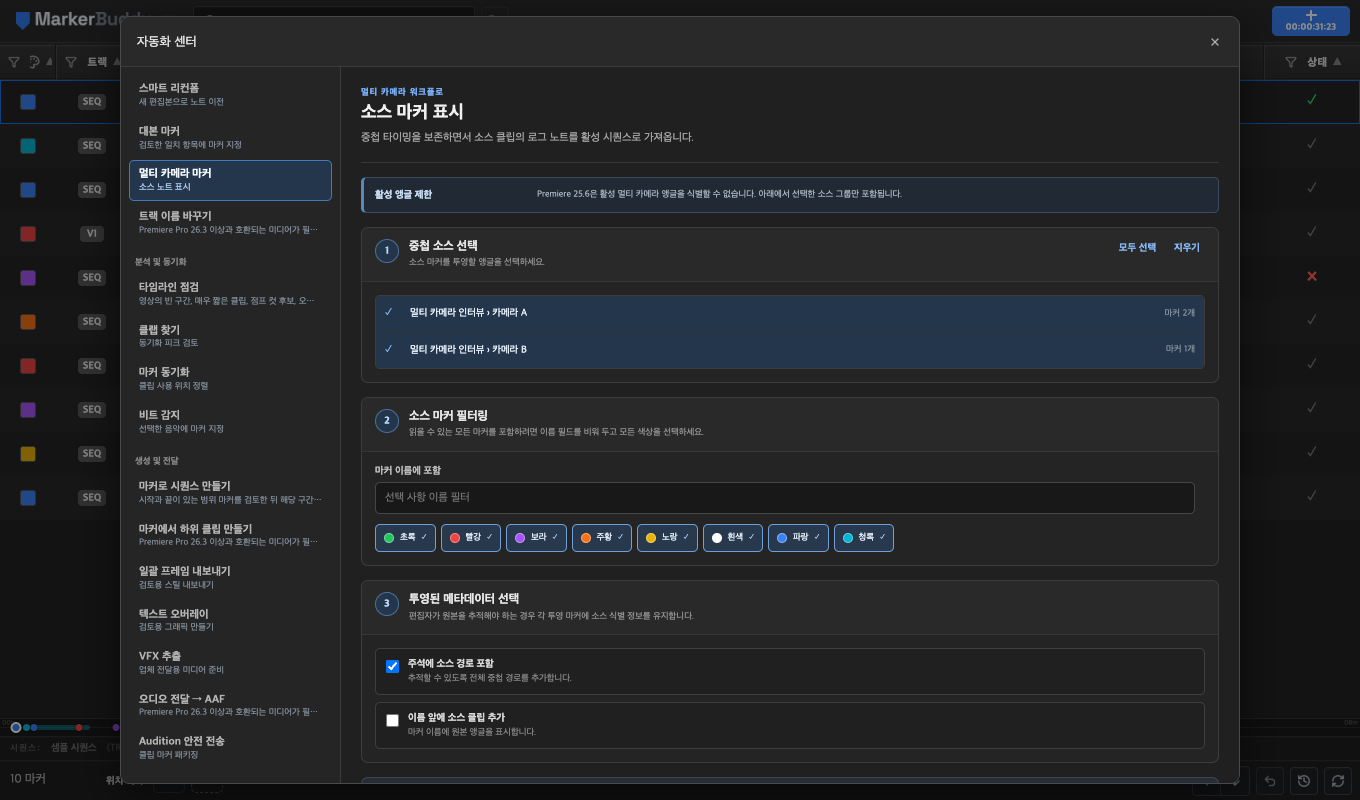This screenshot has height=800, width=1360.
Task: Click the filter funnel icon beside 상태 column
Action: [1291, 62]
